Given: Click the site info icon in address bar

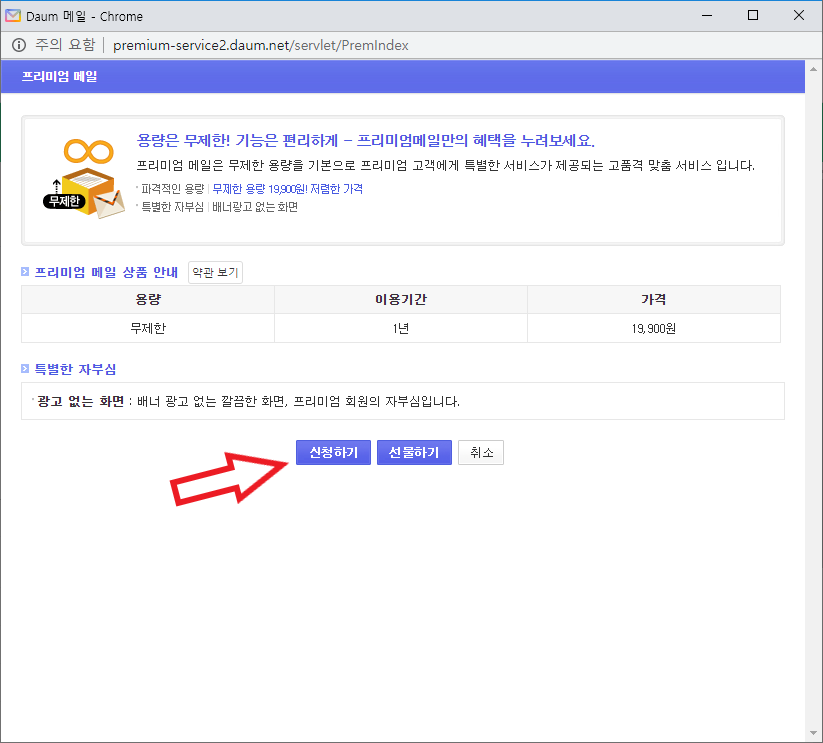Looking at the screenshot, I should 19,45.
